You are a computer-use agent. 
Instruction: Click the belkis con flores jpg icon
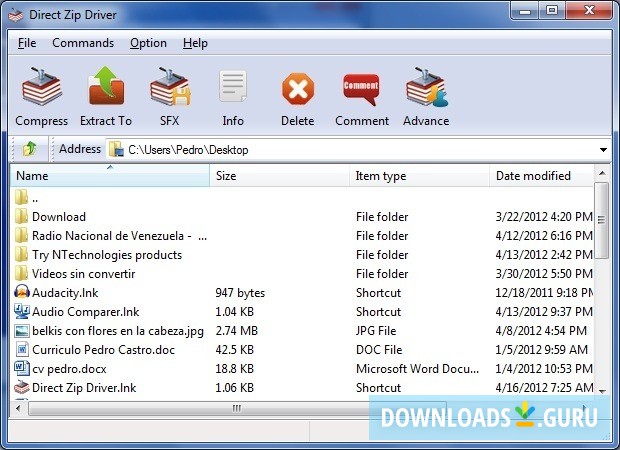[22, 331]
